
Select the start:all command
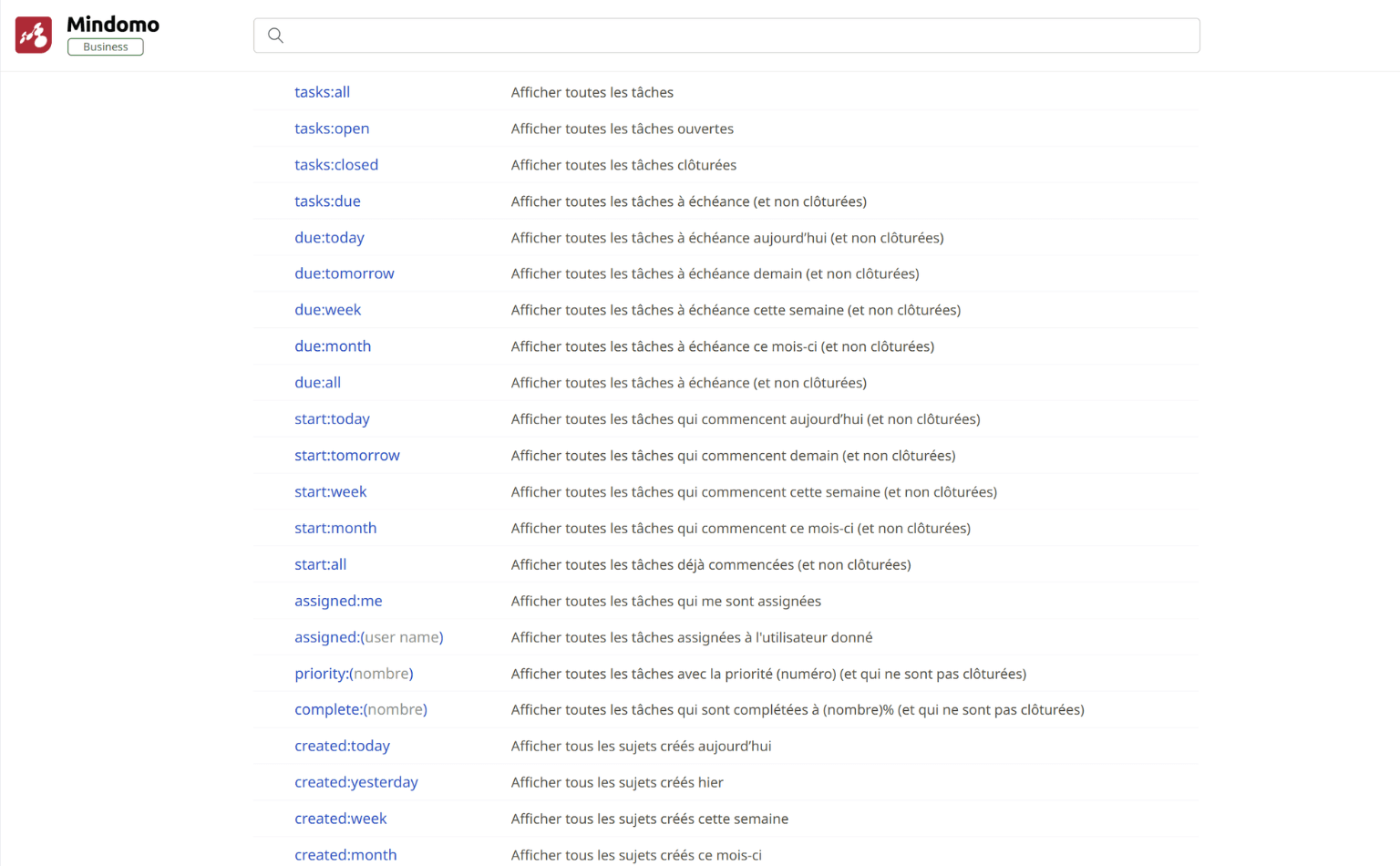click(x=320, y=564)
